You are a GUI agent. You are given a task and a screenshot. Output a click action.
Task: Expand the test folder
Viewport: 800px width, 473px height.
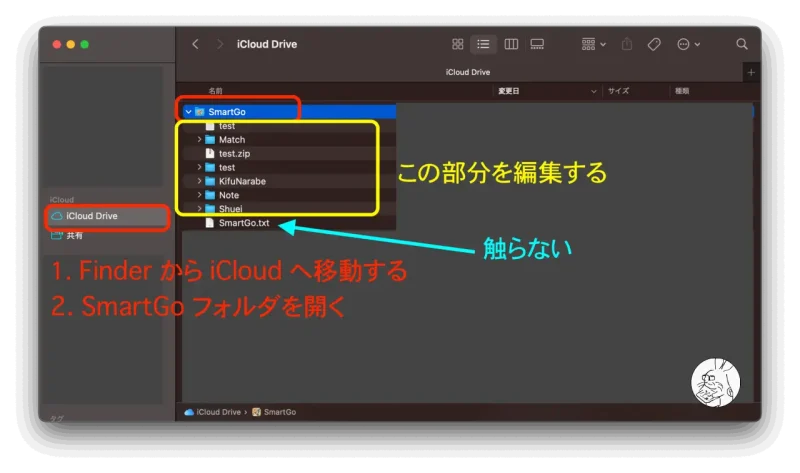click(x=199, y=167)
